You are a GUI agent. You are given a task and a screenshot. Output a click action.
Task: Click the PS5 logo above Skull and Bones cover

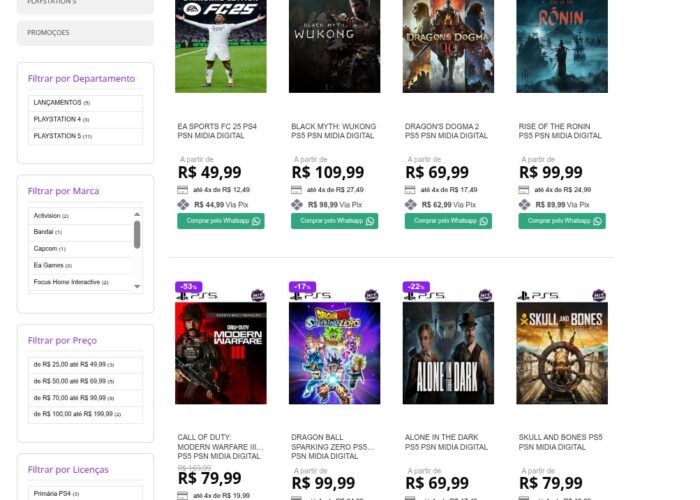tap(538, 296)
